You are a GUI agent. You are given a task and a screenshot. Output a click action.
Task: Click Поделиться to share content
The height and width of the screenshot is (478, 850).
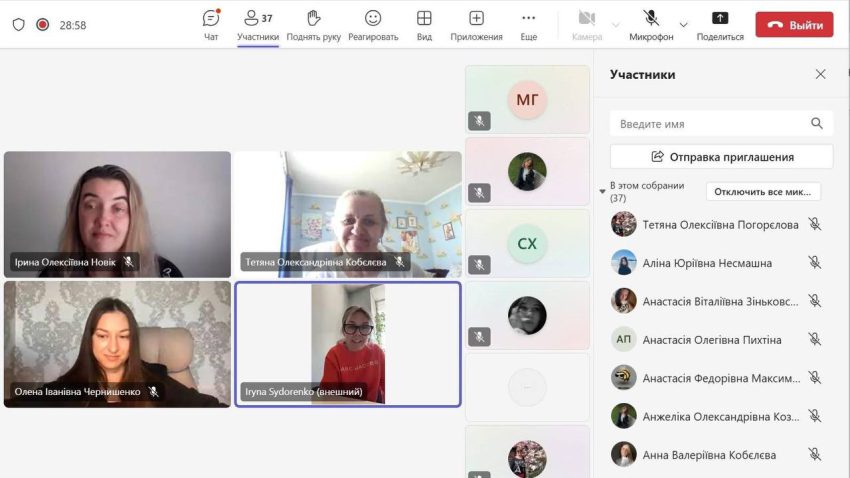click(720, 25)
